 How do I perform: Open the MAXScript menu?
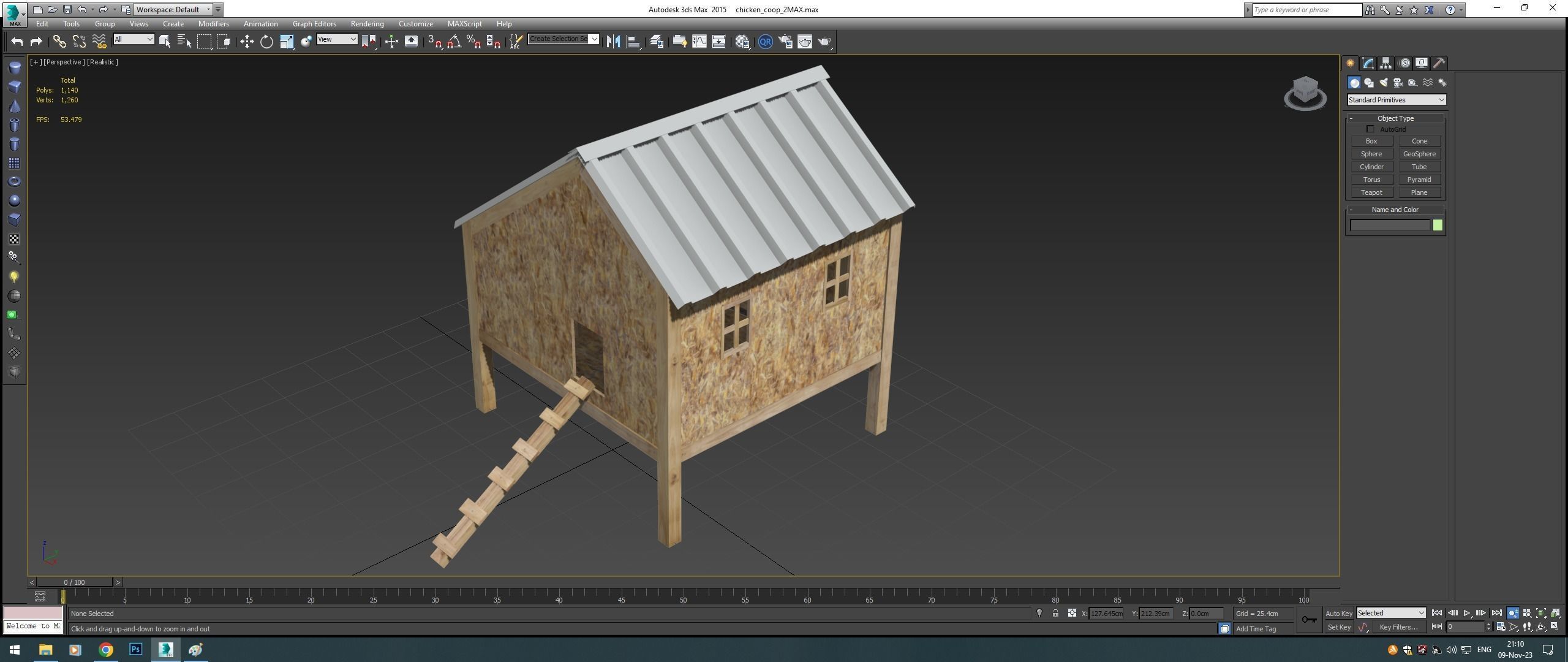pos(464,23)
